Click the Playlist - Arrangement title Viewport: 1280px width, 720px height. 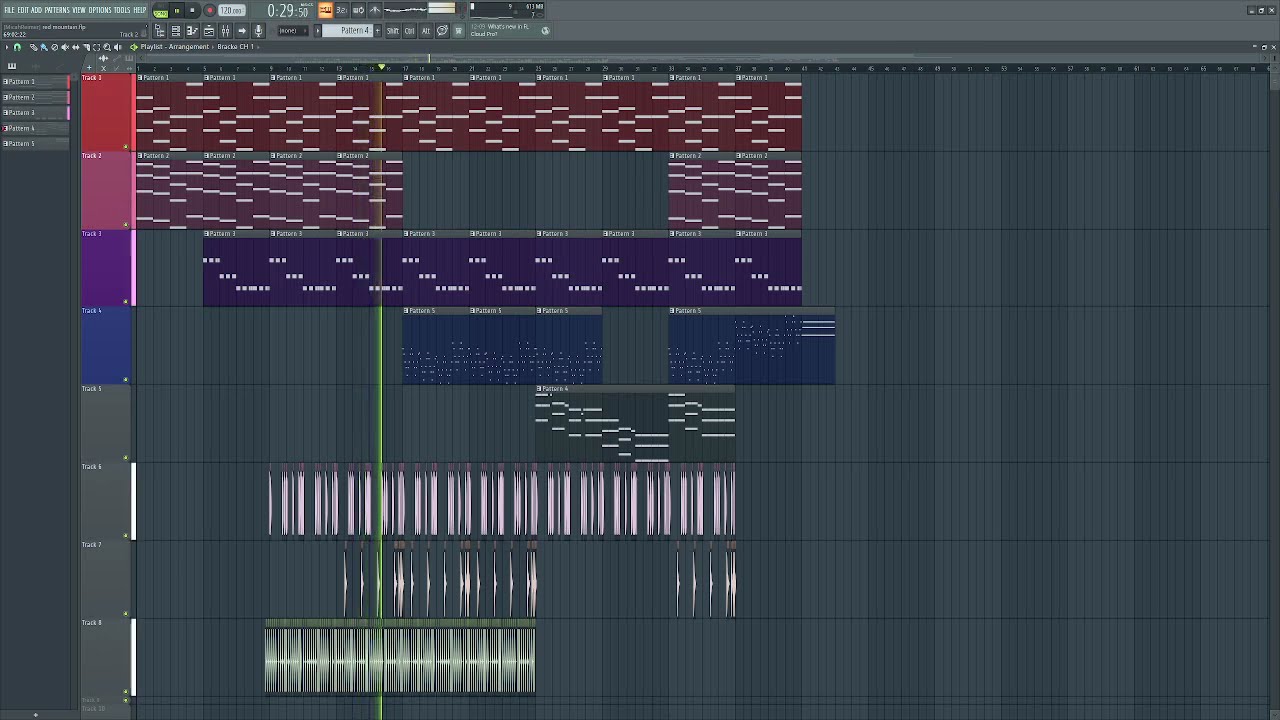coord(174,47)
